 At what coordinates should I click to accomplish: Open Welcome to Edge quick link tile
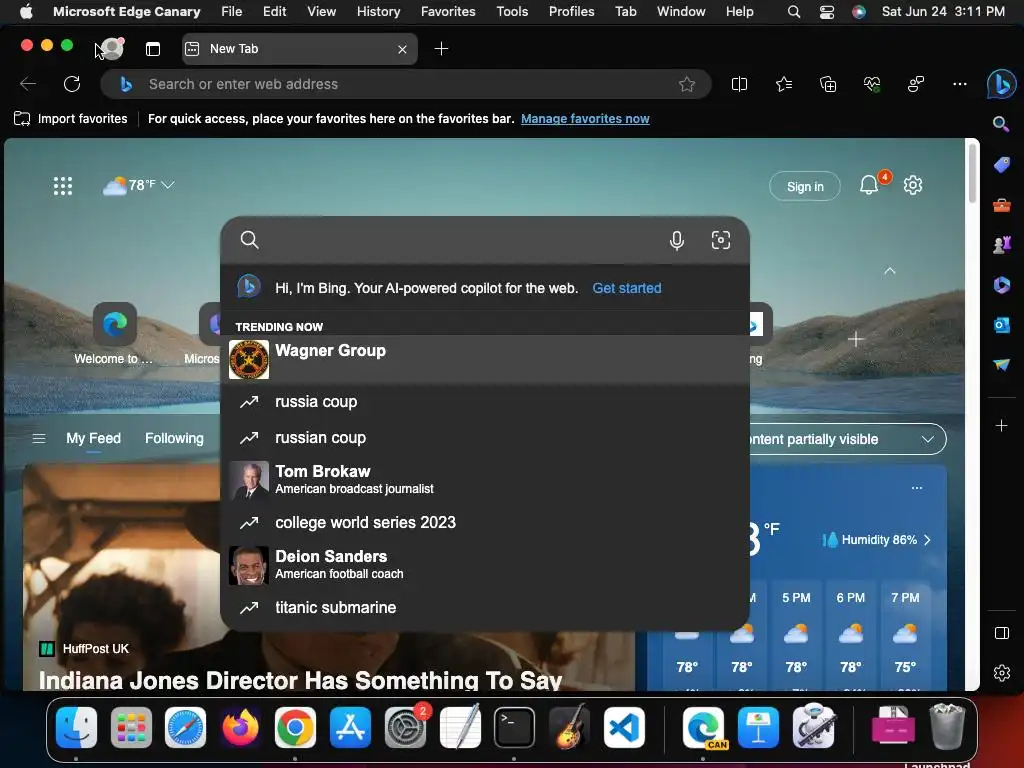coord(114,333)
